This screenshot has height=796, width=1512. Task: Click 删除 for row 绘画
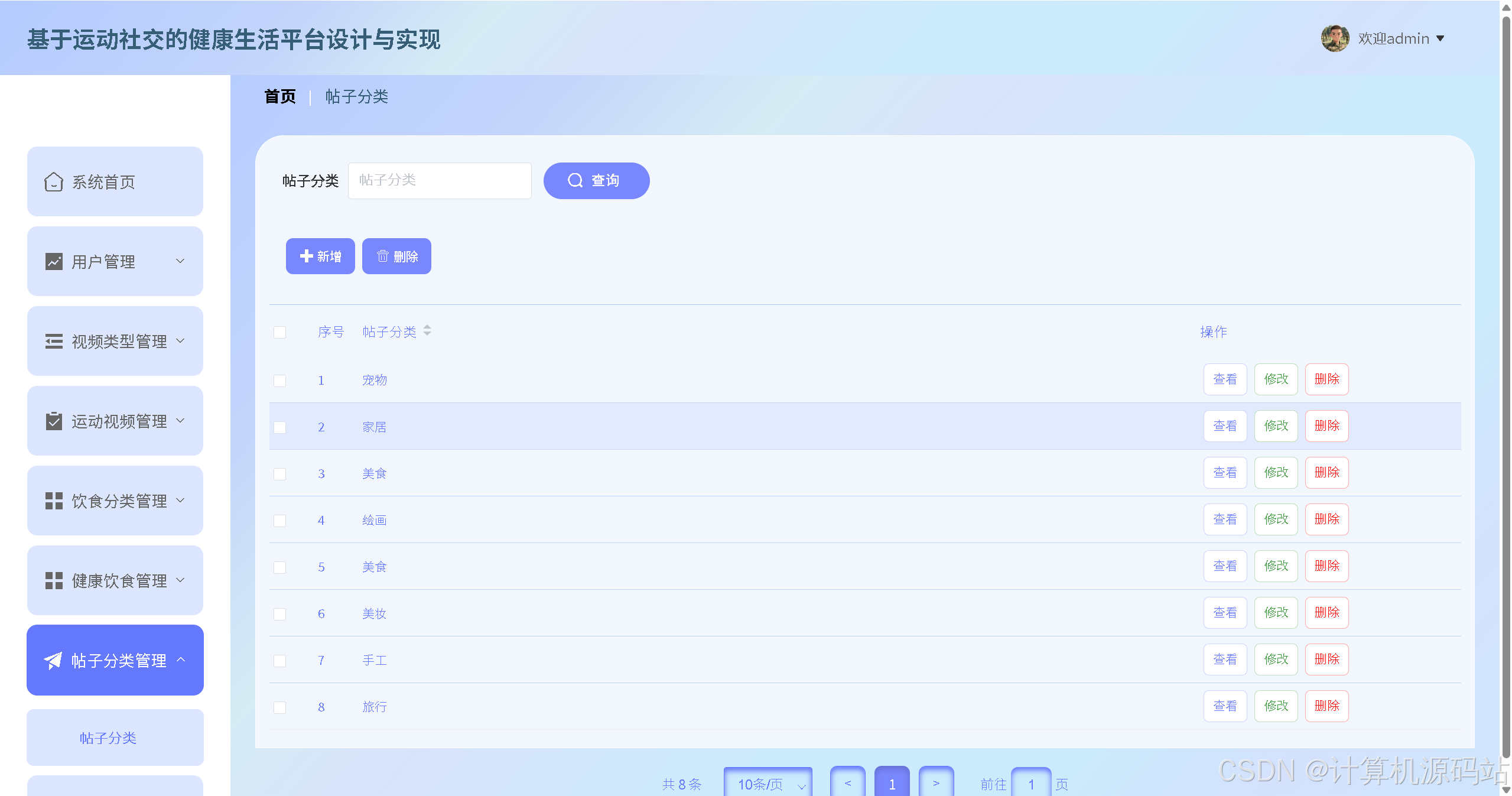coord(1327,519)
